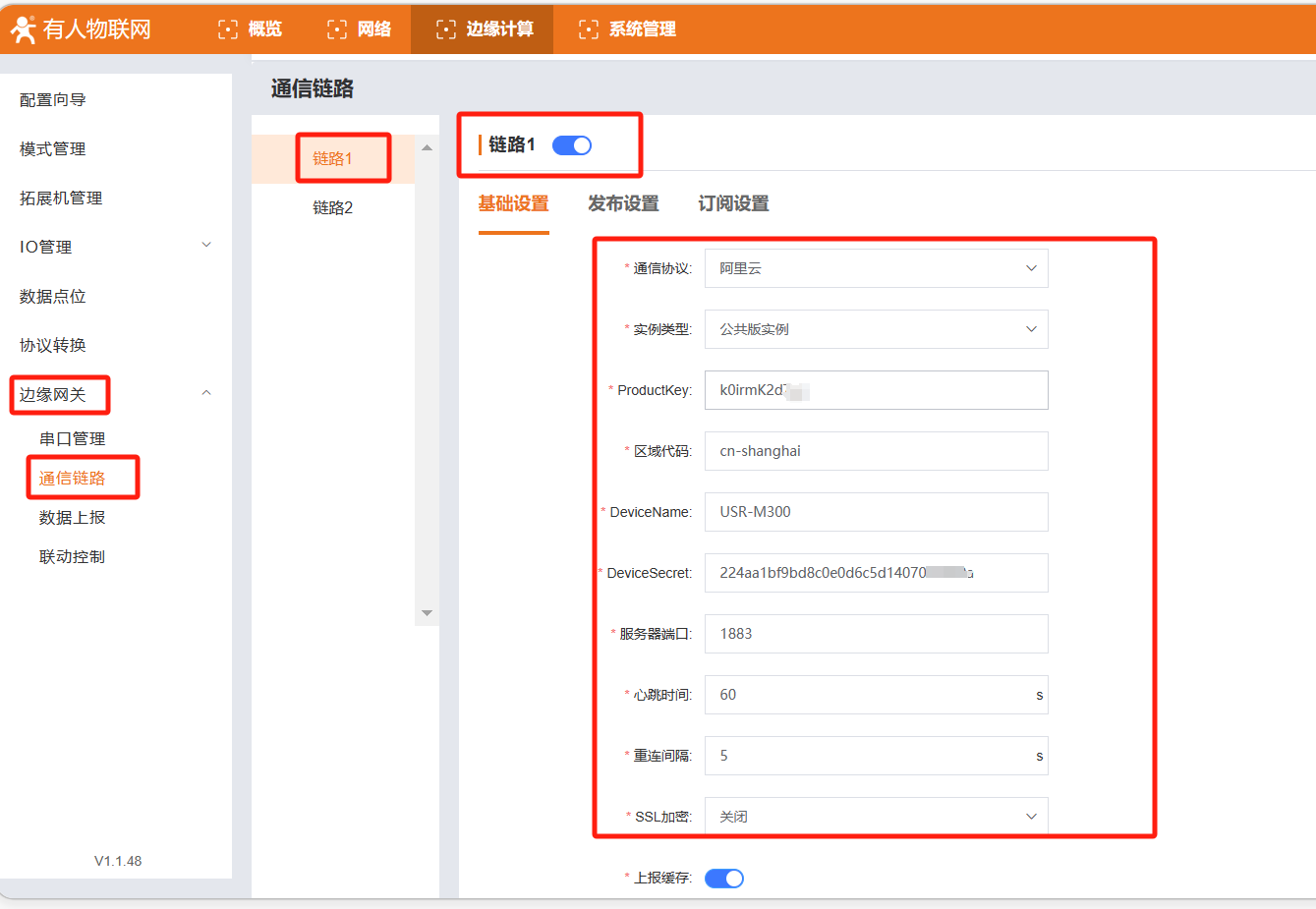Screen dimensions: 1316x909
Task: Open 串口管理 in the sidebar
Action: point(72,438)
